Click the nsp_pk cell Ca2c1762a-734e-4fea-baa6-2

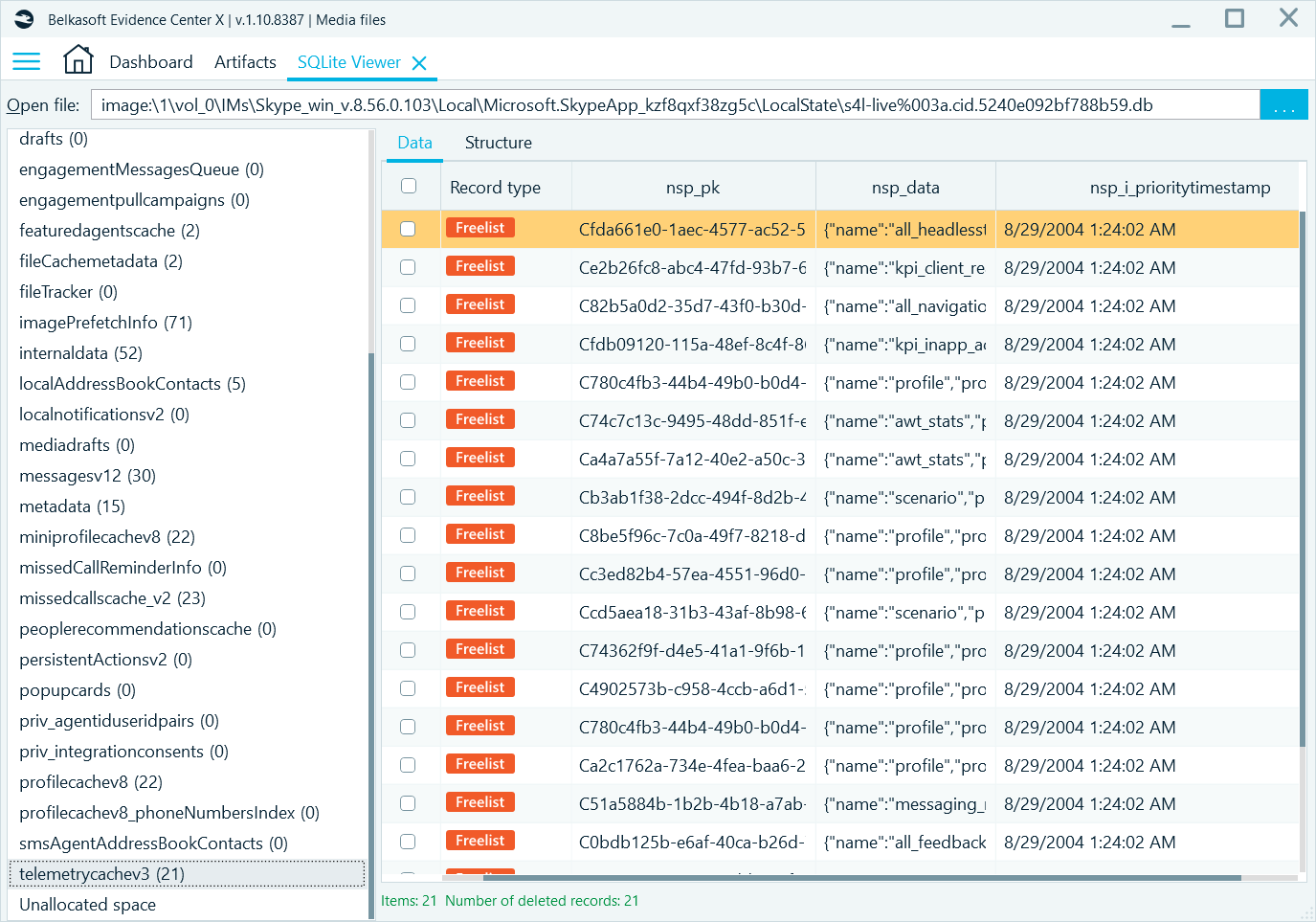(693, 766)
